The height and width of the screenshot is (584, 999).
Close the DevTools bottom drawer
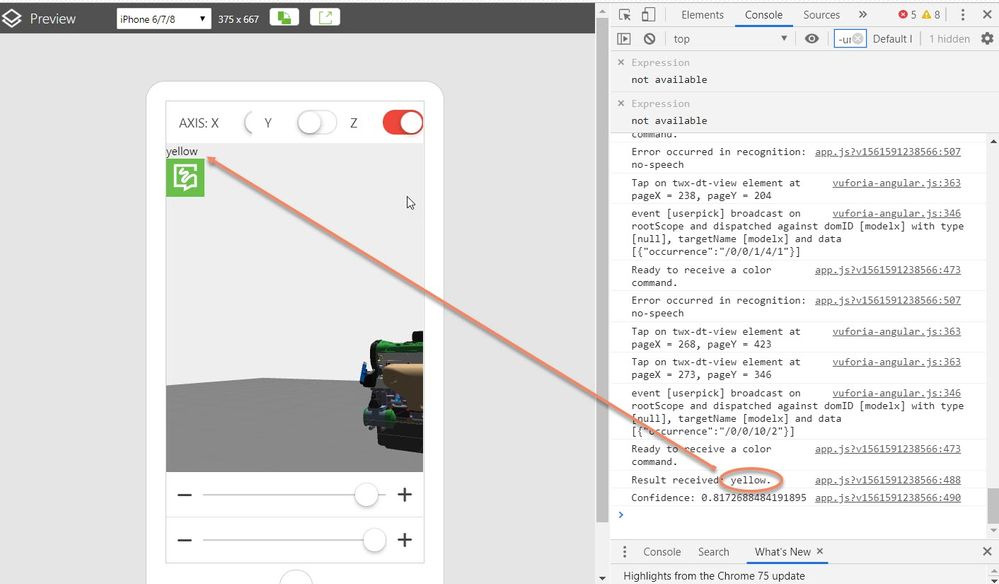(987, 552)
